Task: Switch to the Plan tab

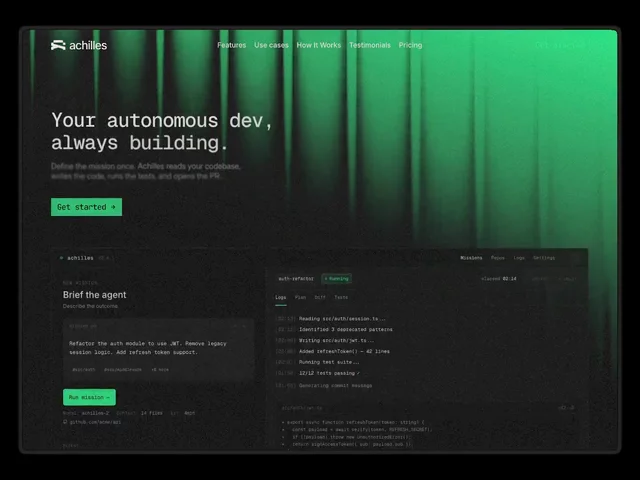Action: 300,298
